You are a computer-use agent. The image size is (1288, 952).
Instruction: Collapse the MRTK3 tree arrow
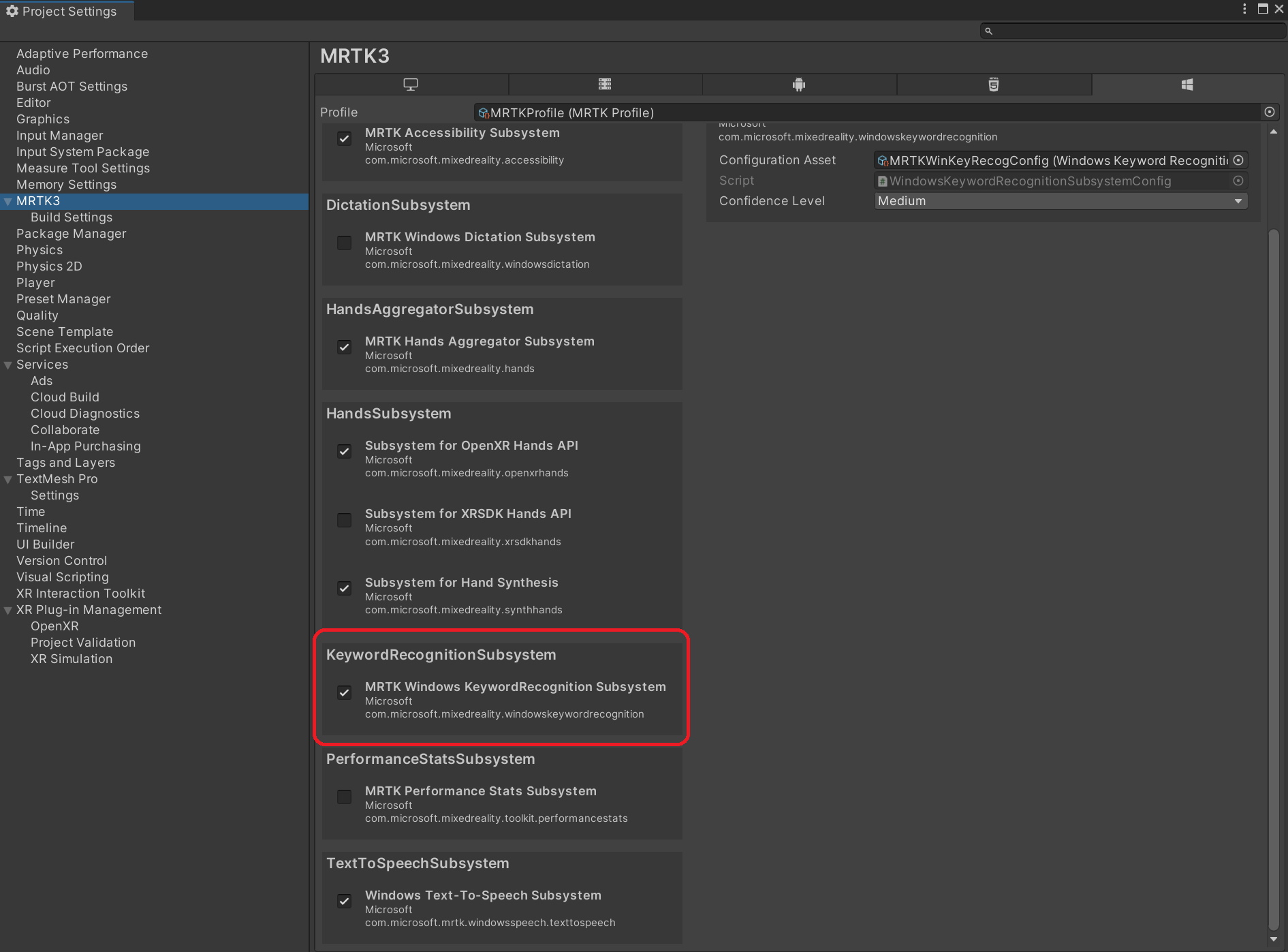coord(8,202)
